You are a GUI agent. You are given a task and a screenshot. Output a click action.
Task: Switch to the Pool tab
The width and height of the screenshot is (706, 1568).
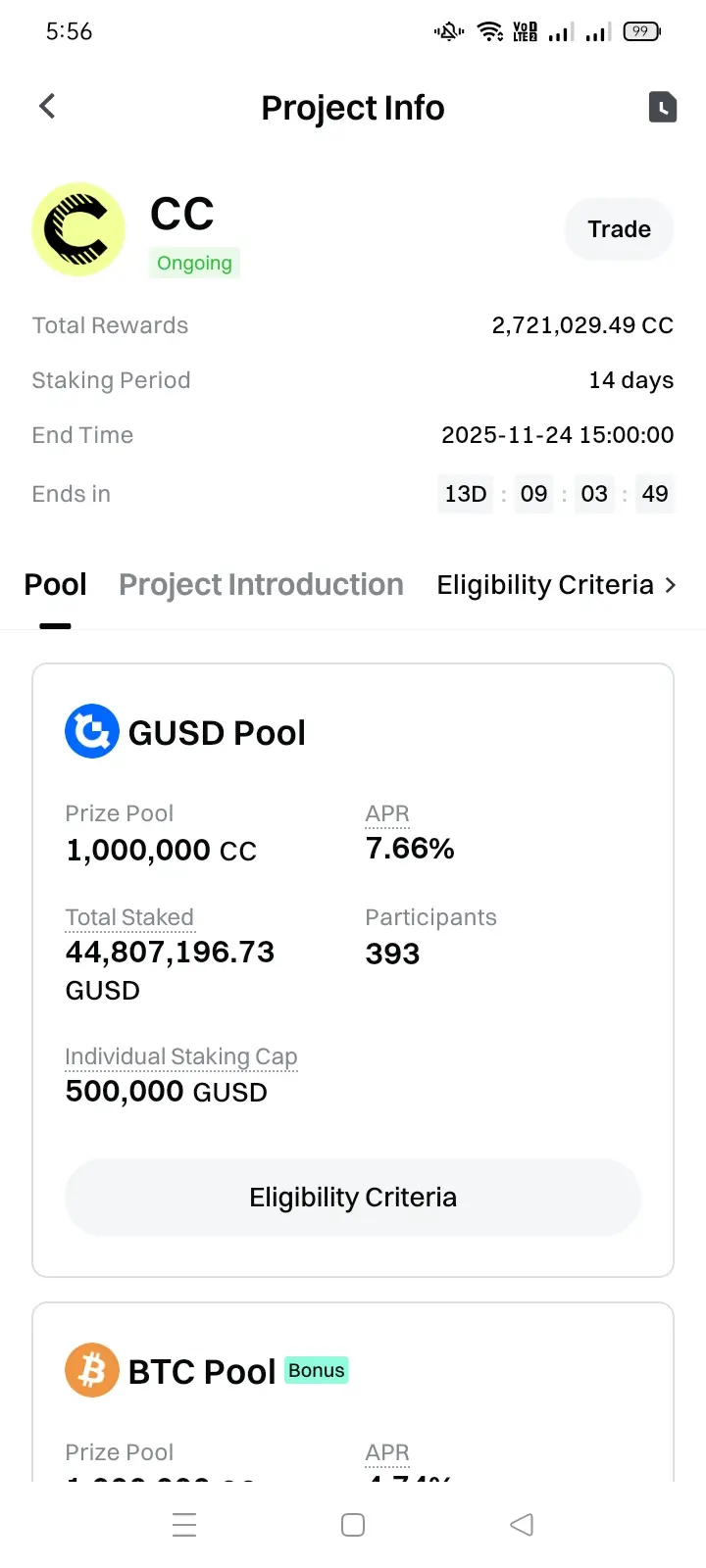click(x=55, y=585)
